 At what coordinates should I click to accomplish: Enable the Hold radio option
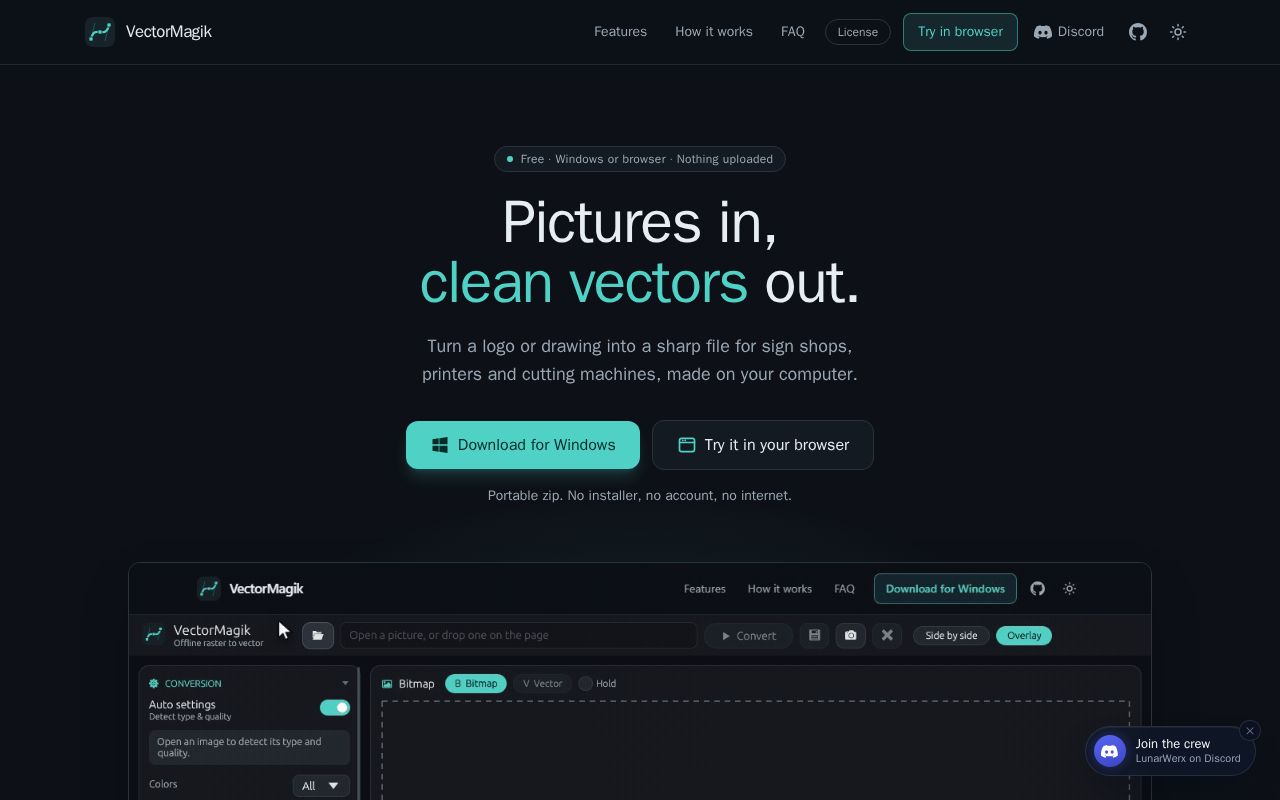point(586,684)
